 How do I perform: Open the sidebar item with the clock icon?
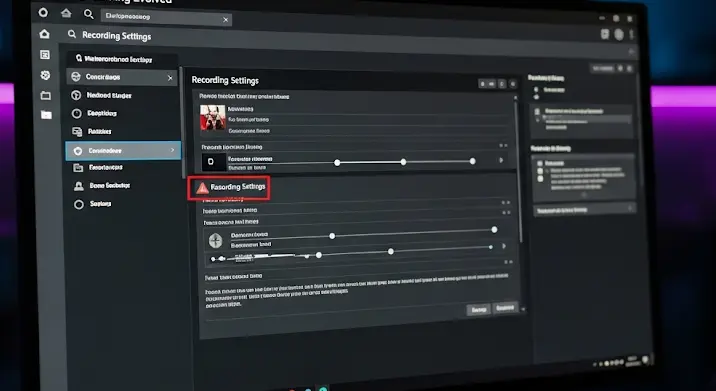pos(122,113)
